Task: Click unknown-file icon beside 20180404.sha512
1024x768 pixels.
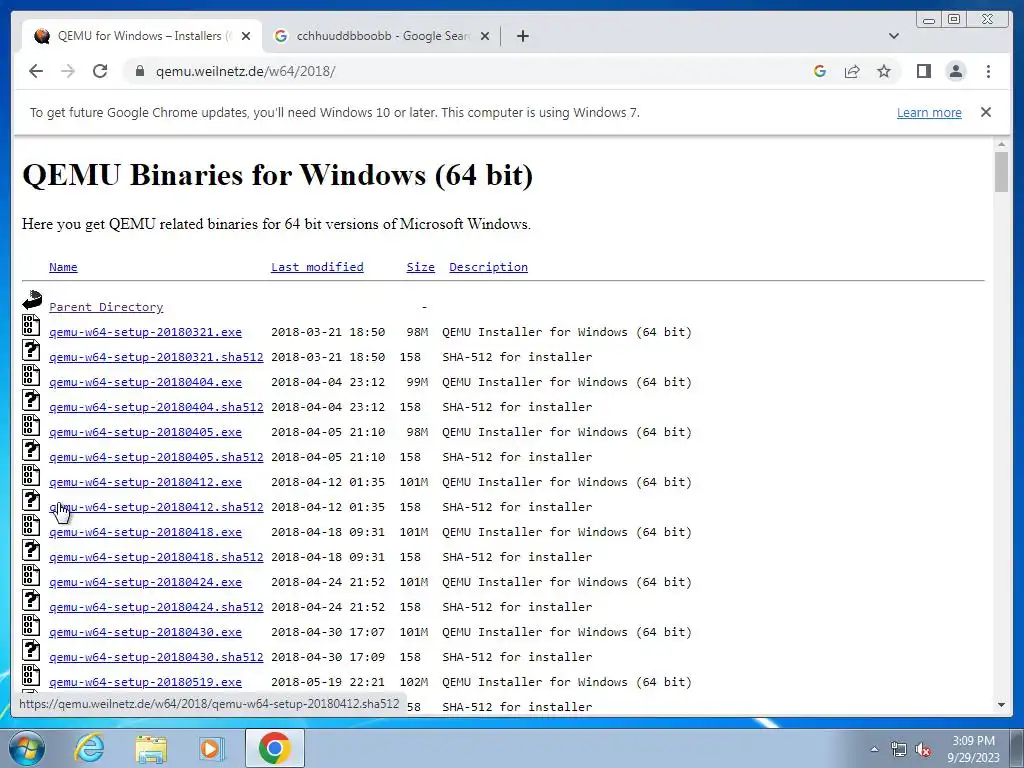Action: [31, 400]
